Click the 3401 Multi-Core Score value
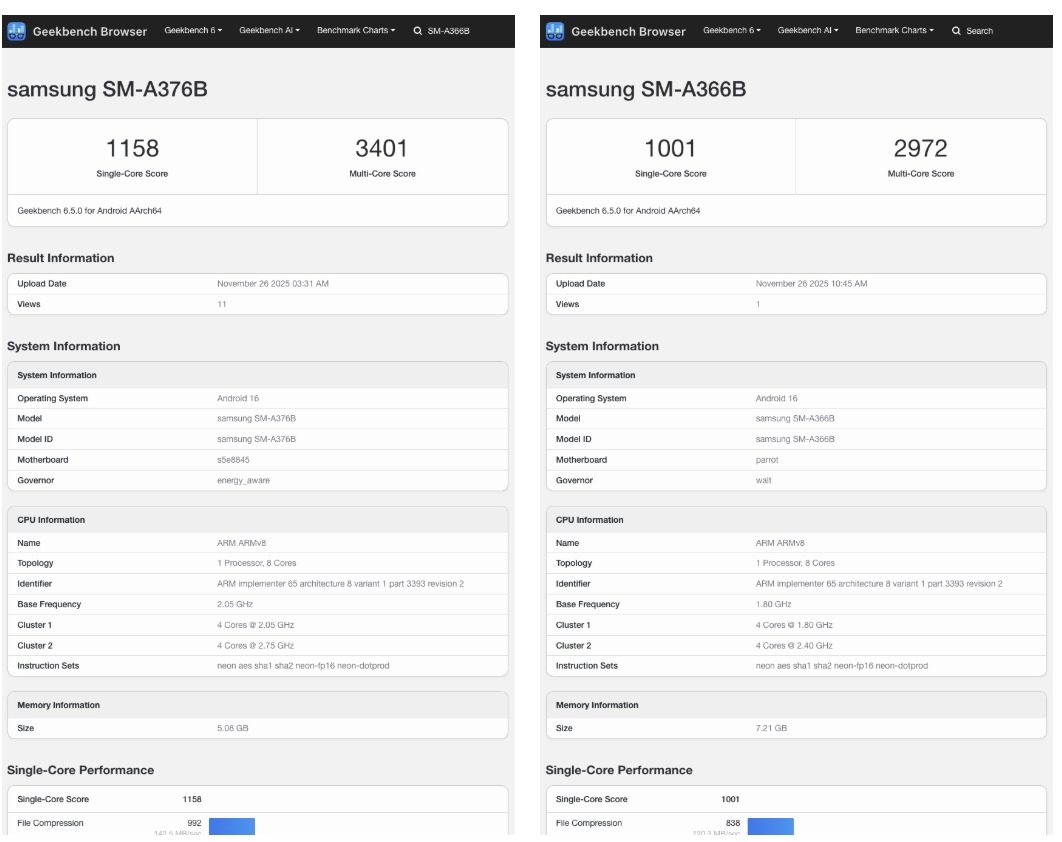The width and height of the screenshot is (1062, 842). 382,149
